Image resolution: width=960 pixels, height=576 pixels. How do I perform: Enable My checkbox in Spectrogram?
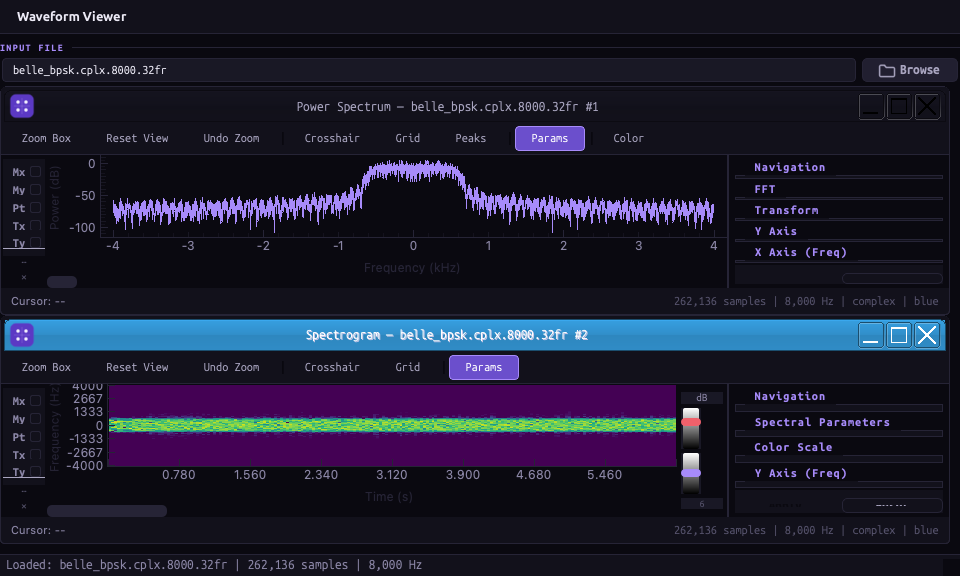[36, 419]
